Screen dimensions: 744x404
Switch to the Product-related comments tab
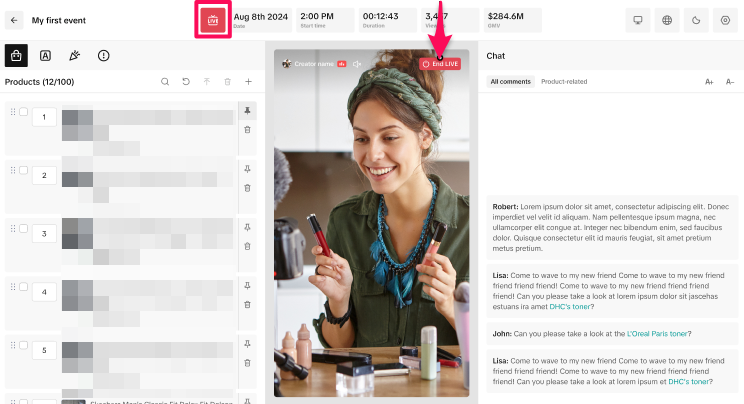[x=564, y=81]
